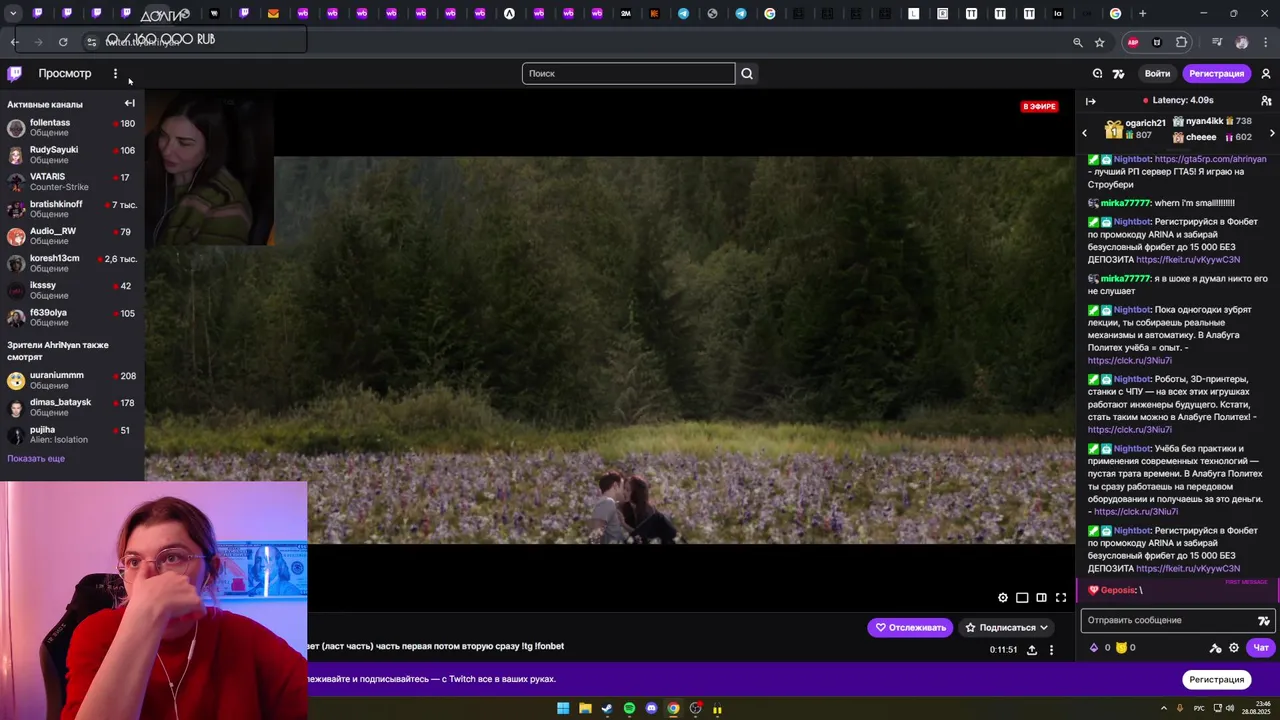The height and width of the screenshot is (720, 1280).
Task: Click the Войти login button
Action: click(x=1157, y=73)
